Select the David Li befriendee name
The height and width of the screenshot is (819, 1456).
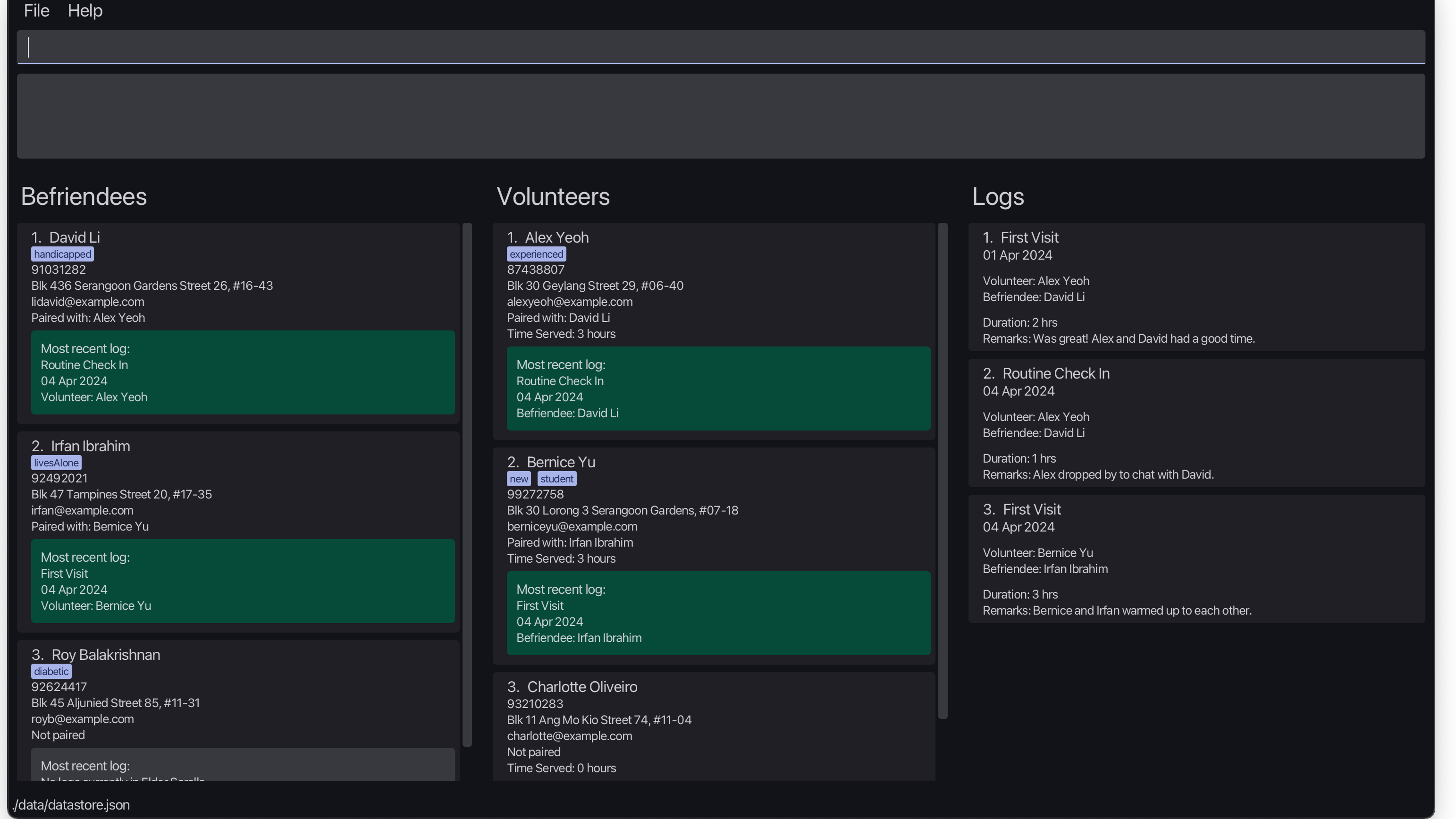click(x=74, y=237)
